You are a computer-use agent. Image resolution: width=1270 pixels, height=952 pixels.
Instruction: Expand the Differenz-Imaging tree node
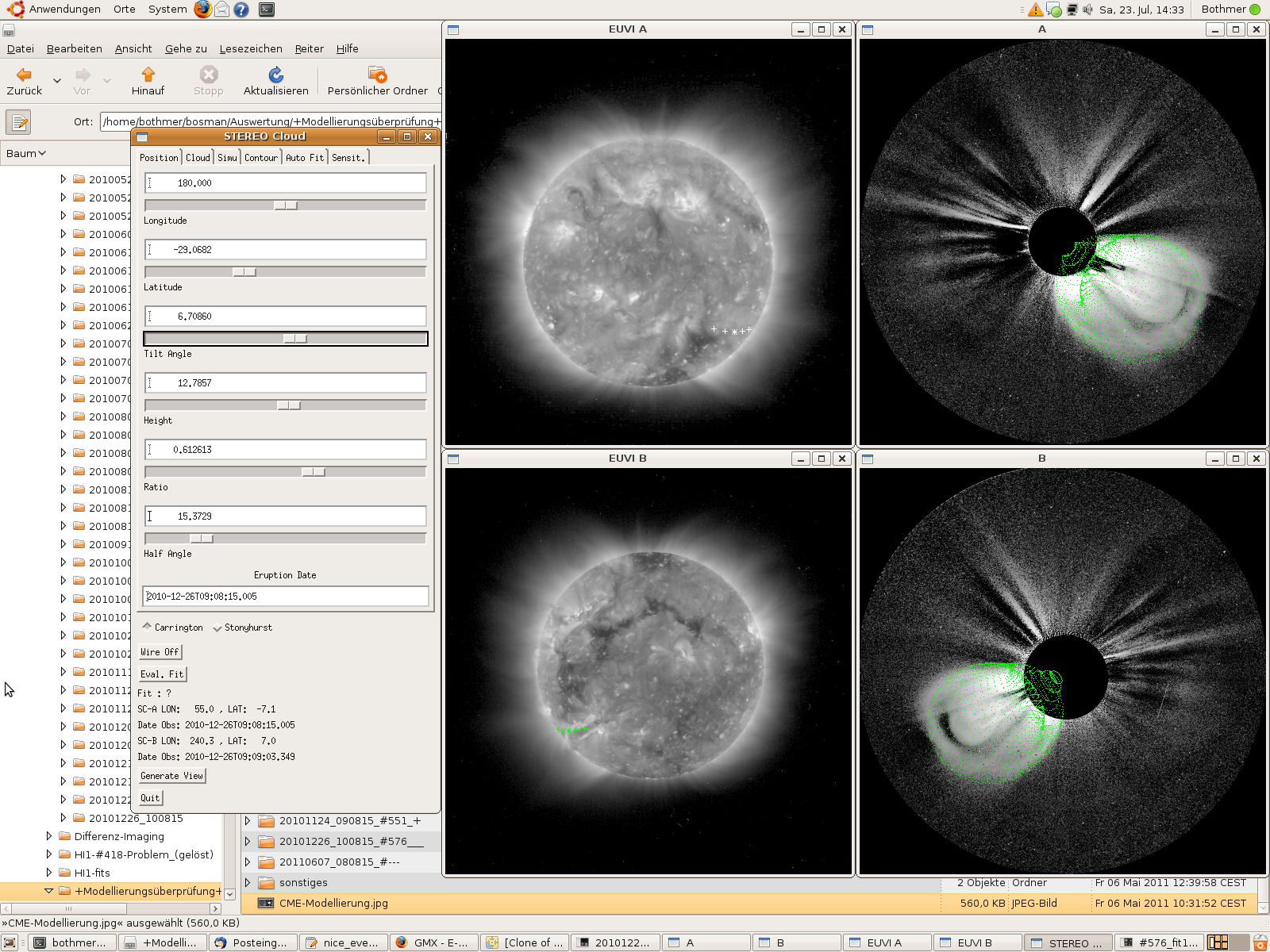(x=49, y=836)
